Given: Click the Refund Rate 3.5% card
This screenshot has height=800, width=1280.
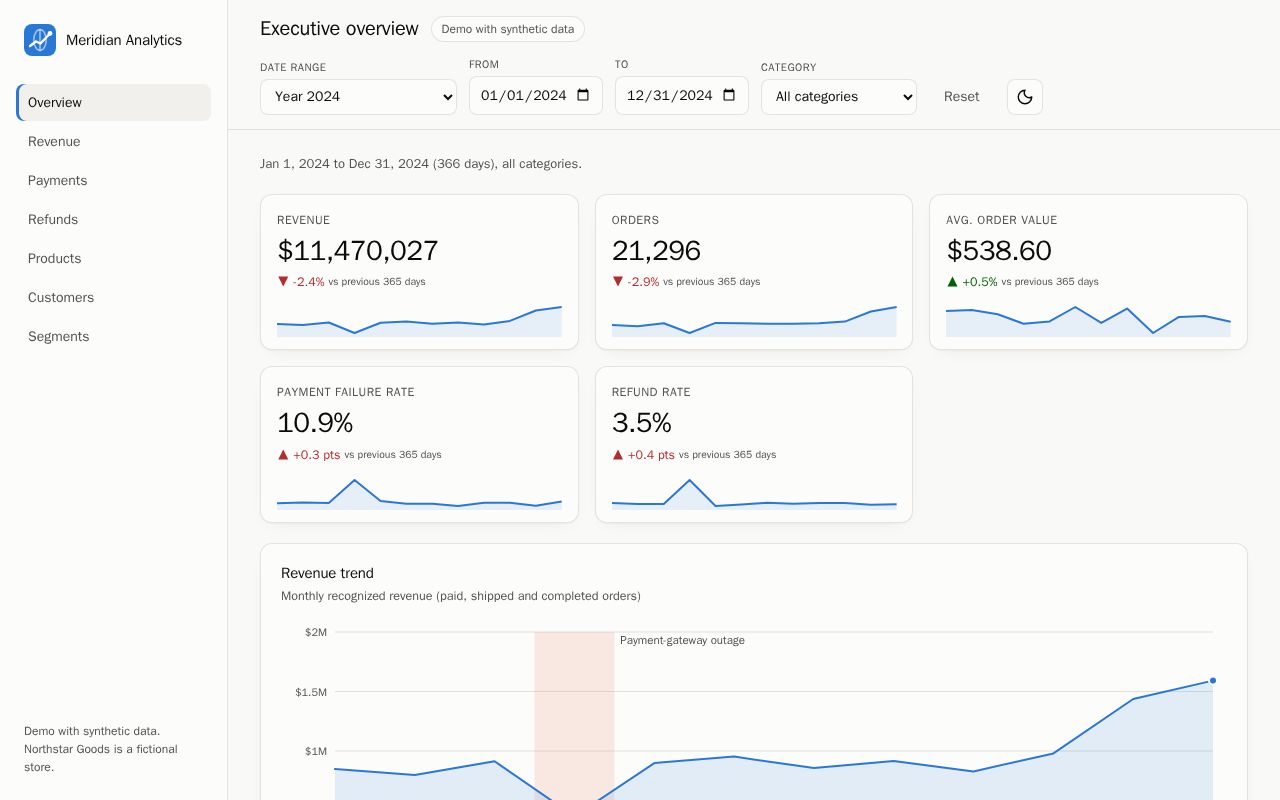Looking at the screenshot, I should click(754, 444).
